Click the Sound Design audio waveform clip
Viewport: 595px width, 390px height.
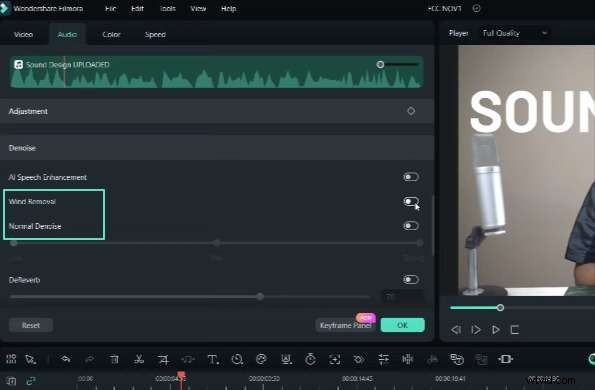[x=217, y=72]
